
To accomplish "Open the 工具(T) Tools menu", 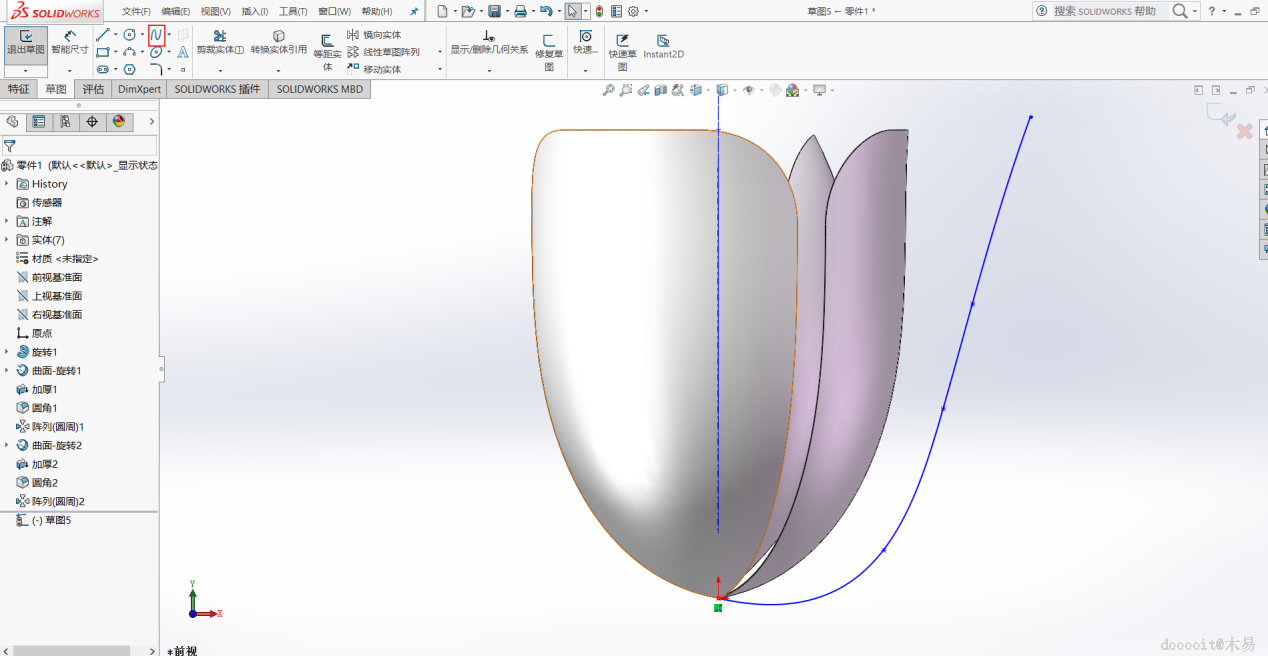I will [x=292, y=11].
